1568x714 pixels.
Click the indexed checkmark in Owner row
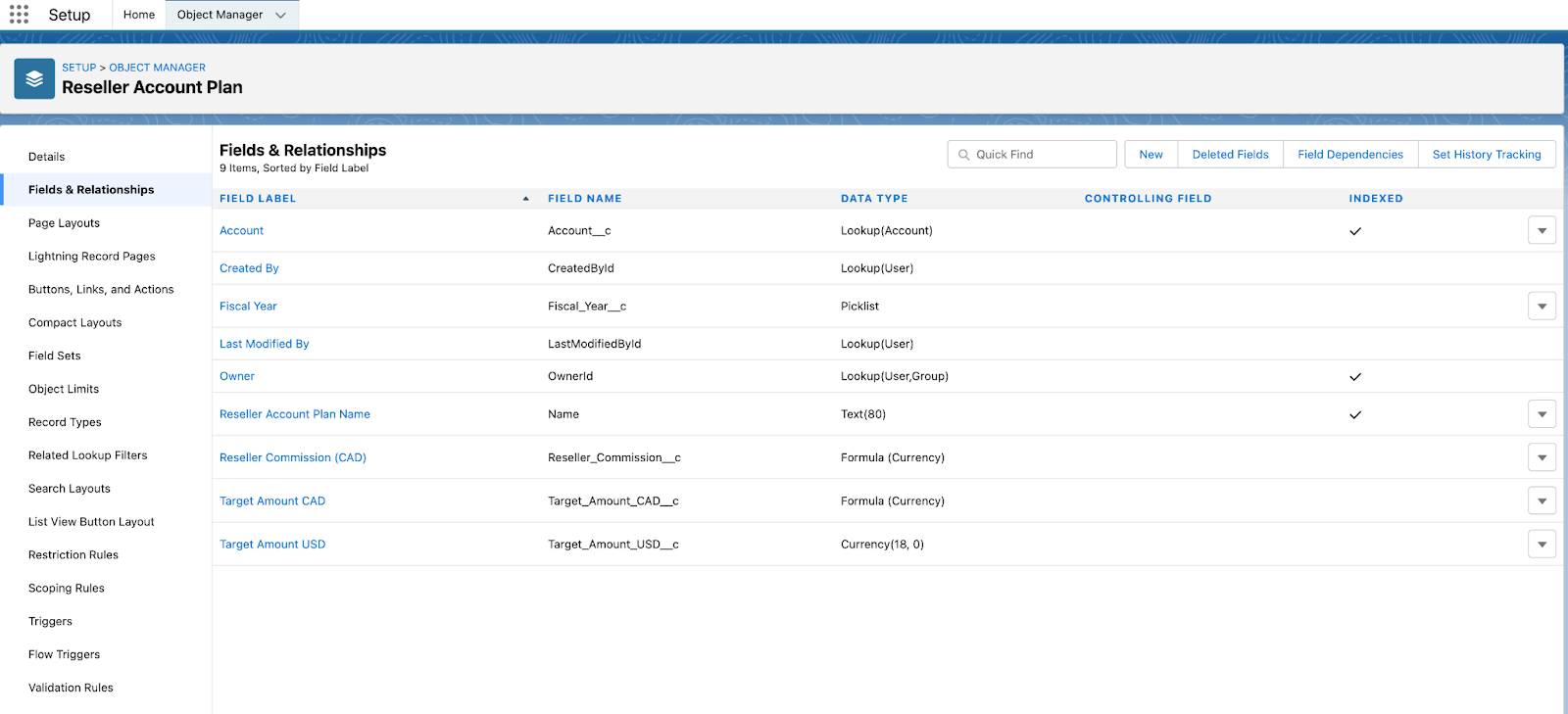pyautogui.click(x=1355, y=377)
